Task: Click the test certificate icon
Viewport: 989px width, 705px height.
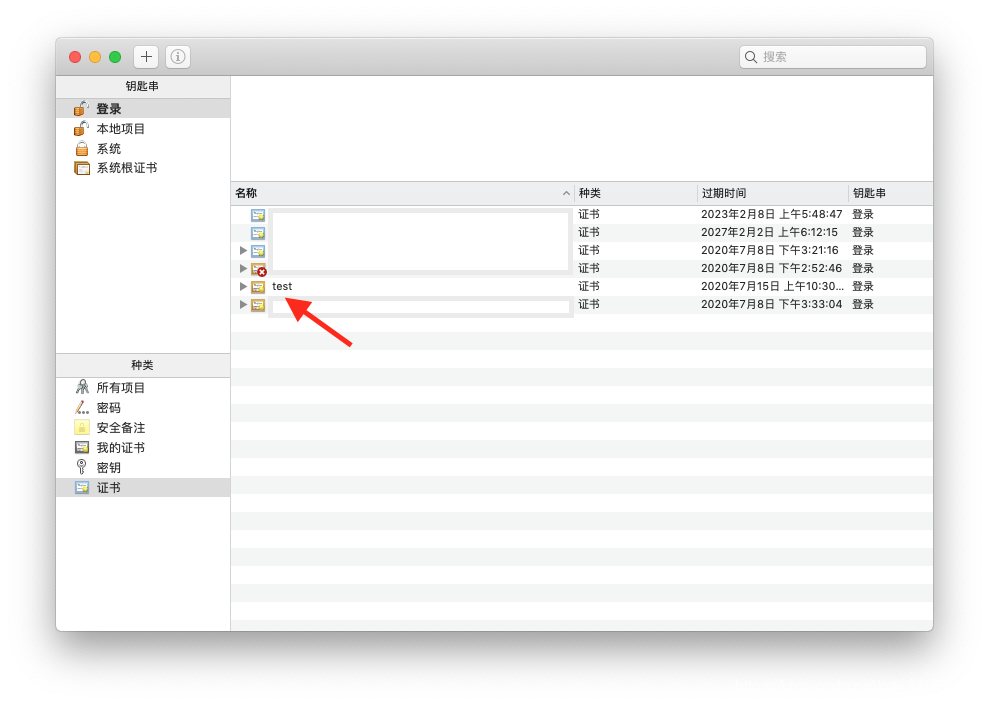Action: click(x=258, y=287)
